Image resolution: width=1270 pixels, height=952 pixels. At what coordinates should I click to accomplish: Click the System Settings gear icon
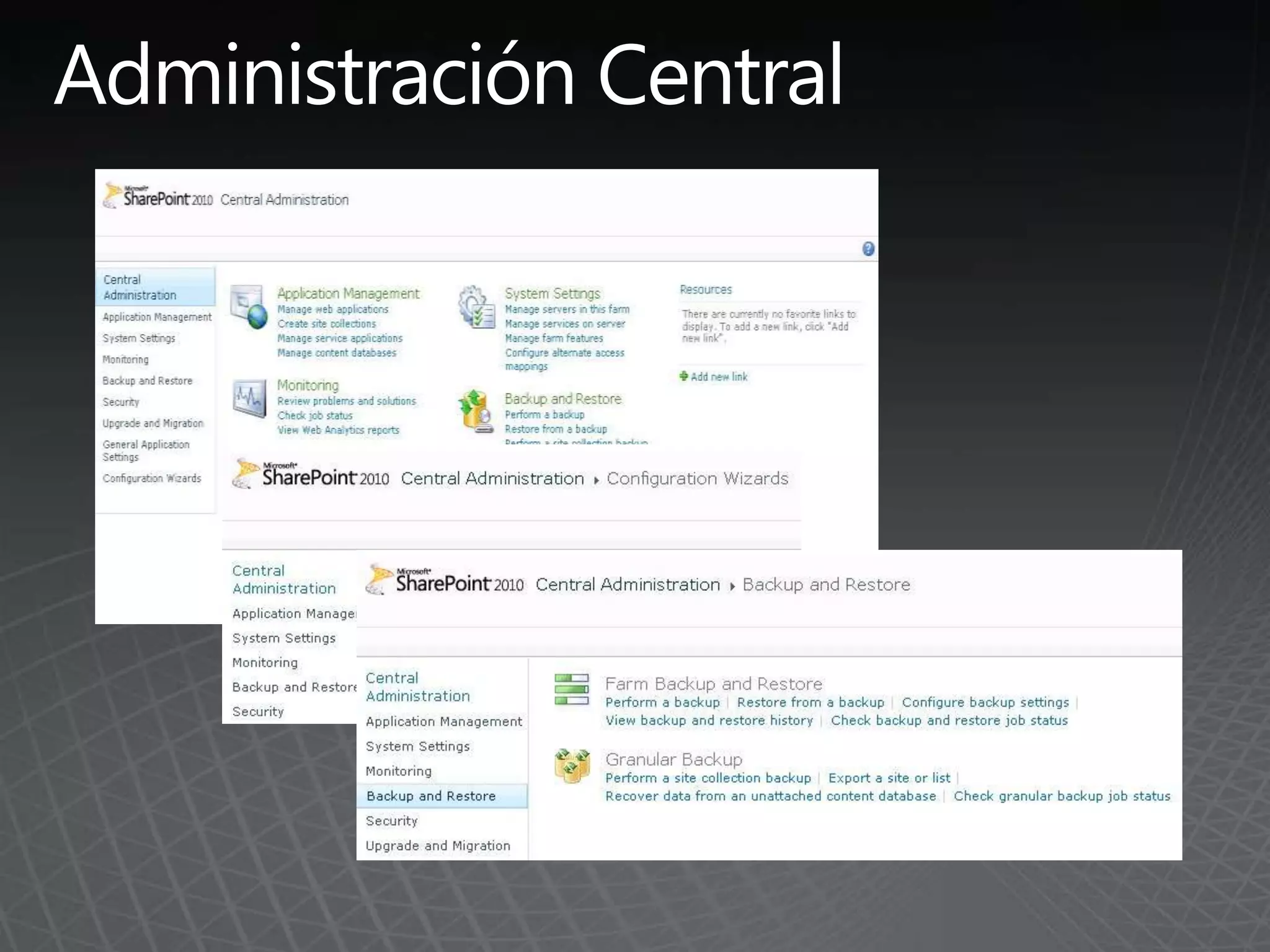(x=476, y=306)
